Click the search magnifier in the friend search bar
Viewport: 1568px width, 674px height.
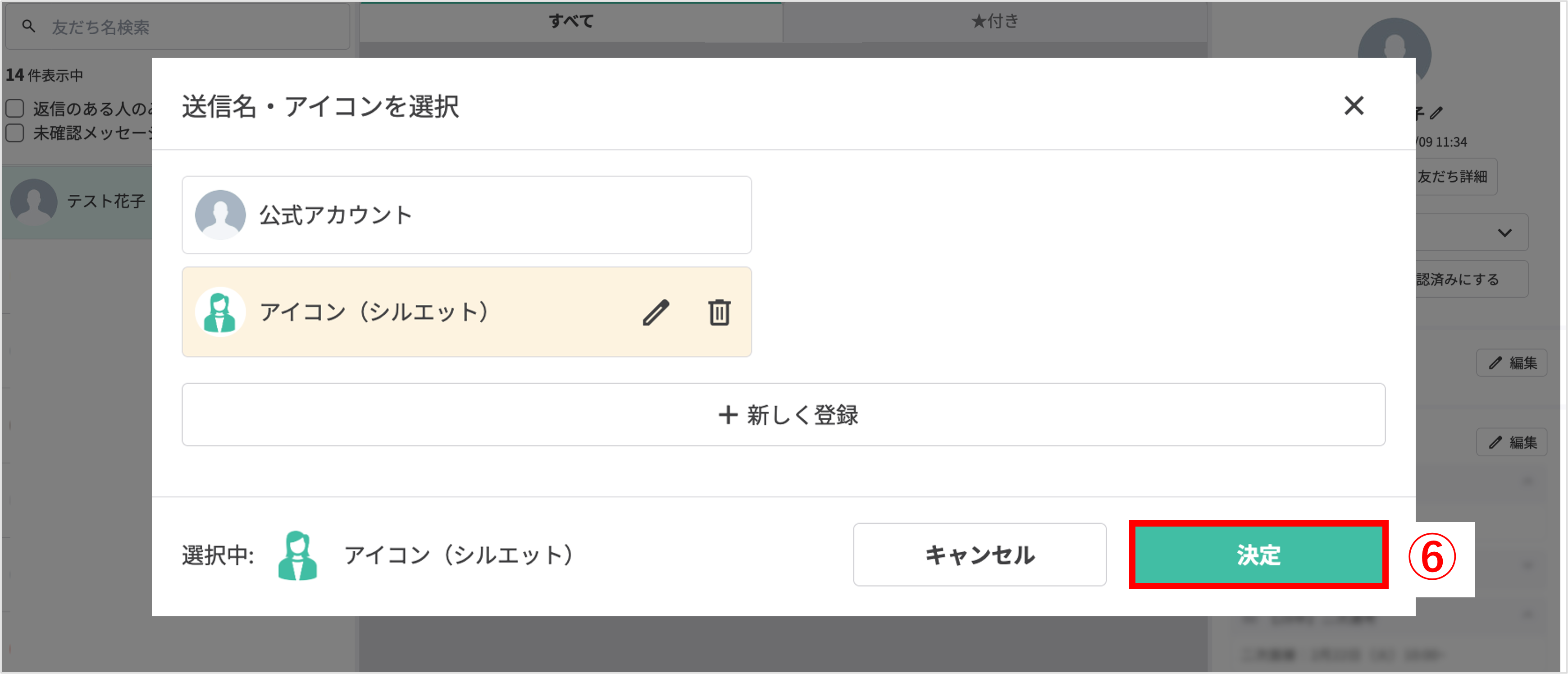tap(28, 26)
